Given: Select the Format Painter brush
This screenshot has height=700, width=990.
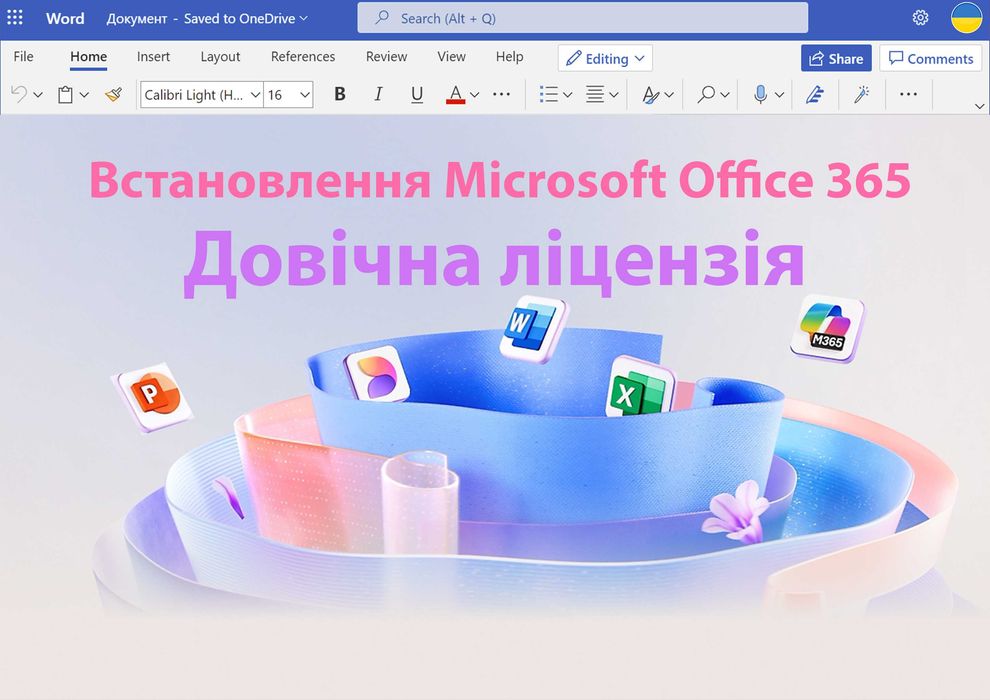Looking at the screenshot, I should click(114, 95).
